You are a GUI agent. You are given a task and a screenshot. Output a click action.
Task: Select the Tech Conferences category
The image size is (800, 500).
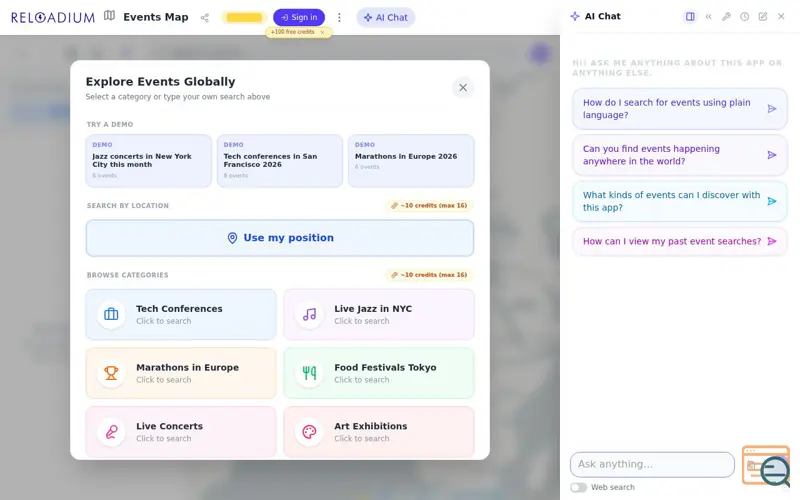coord(181,314)
